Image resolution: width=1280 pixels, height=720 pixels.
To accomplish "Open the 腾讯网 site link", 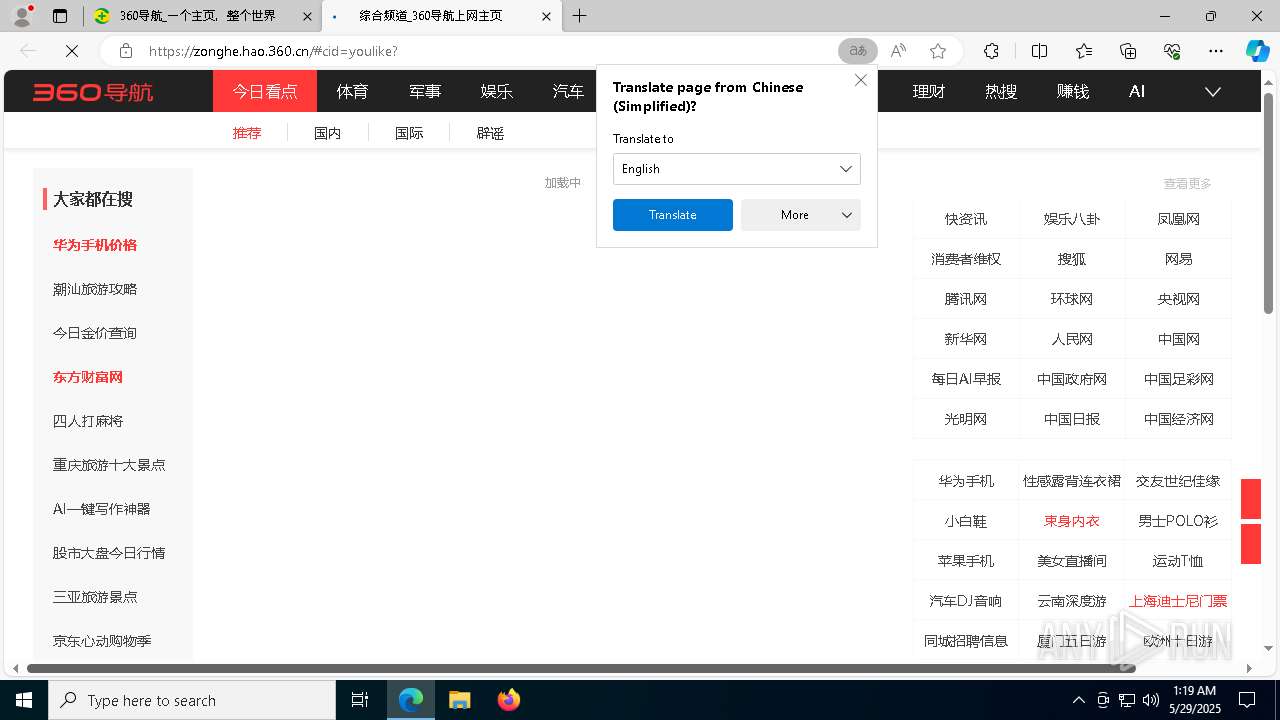I will [966, 299].
